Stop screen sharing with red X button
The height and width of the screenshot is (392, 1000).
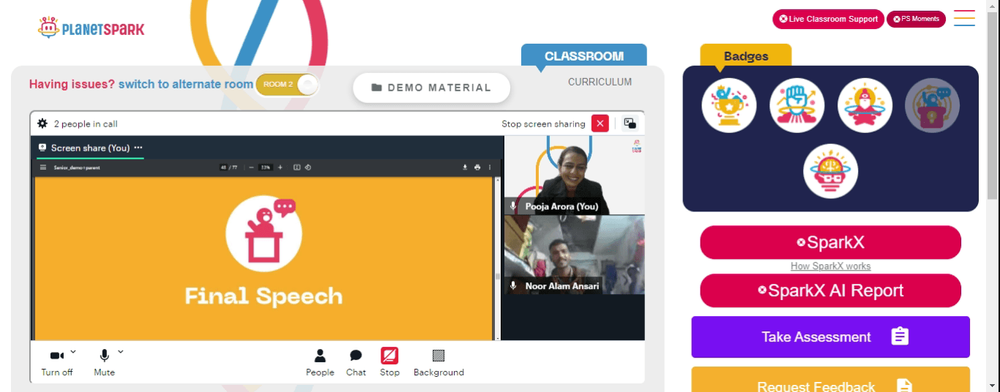600,124
